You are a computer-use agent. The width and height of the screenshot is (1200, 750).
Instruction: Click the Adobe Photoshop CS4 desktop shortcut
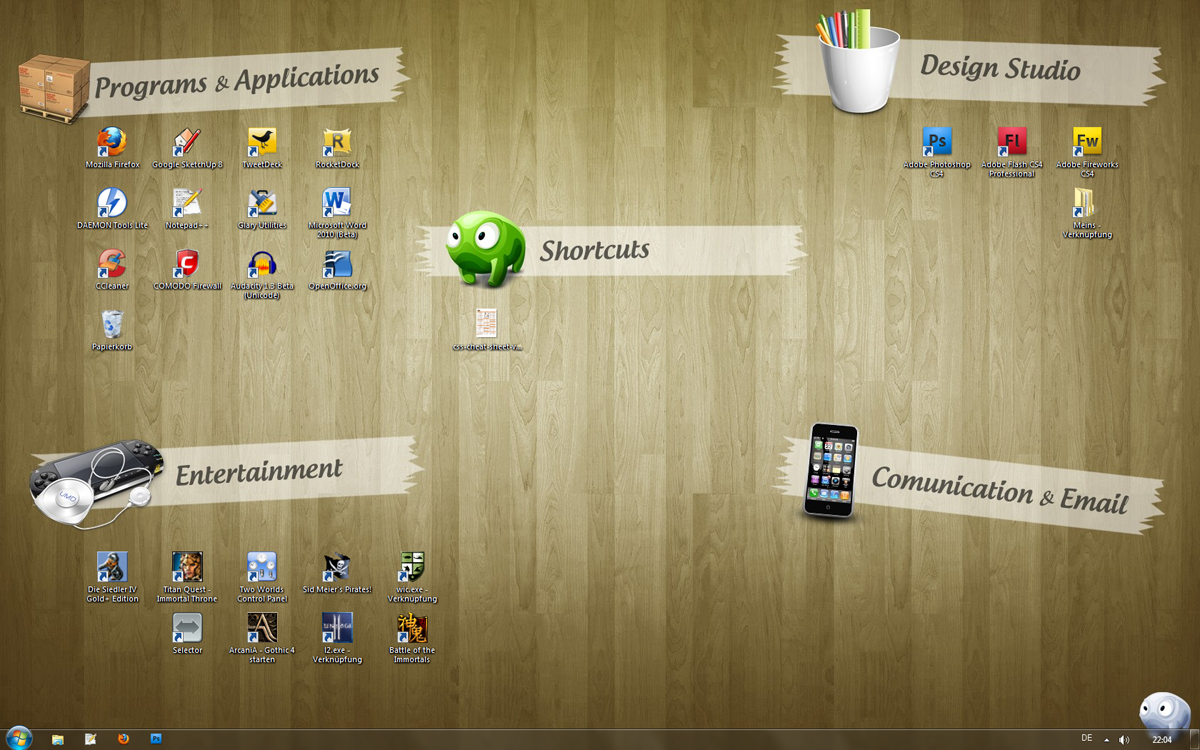pyautogui.click(x=937, y=142)
